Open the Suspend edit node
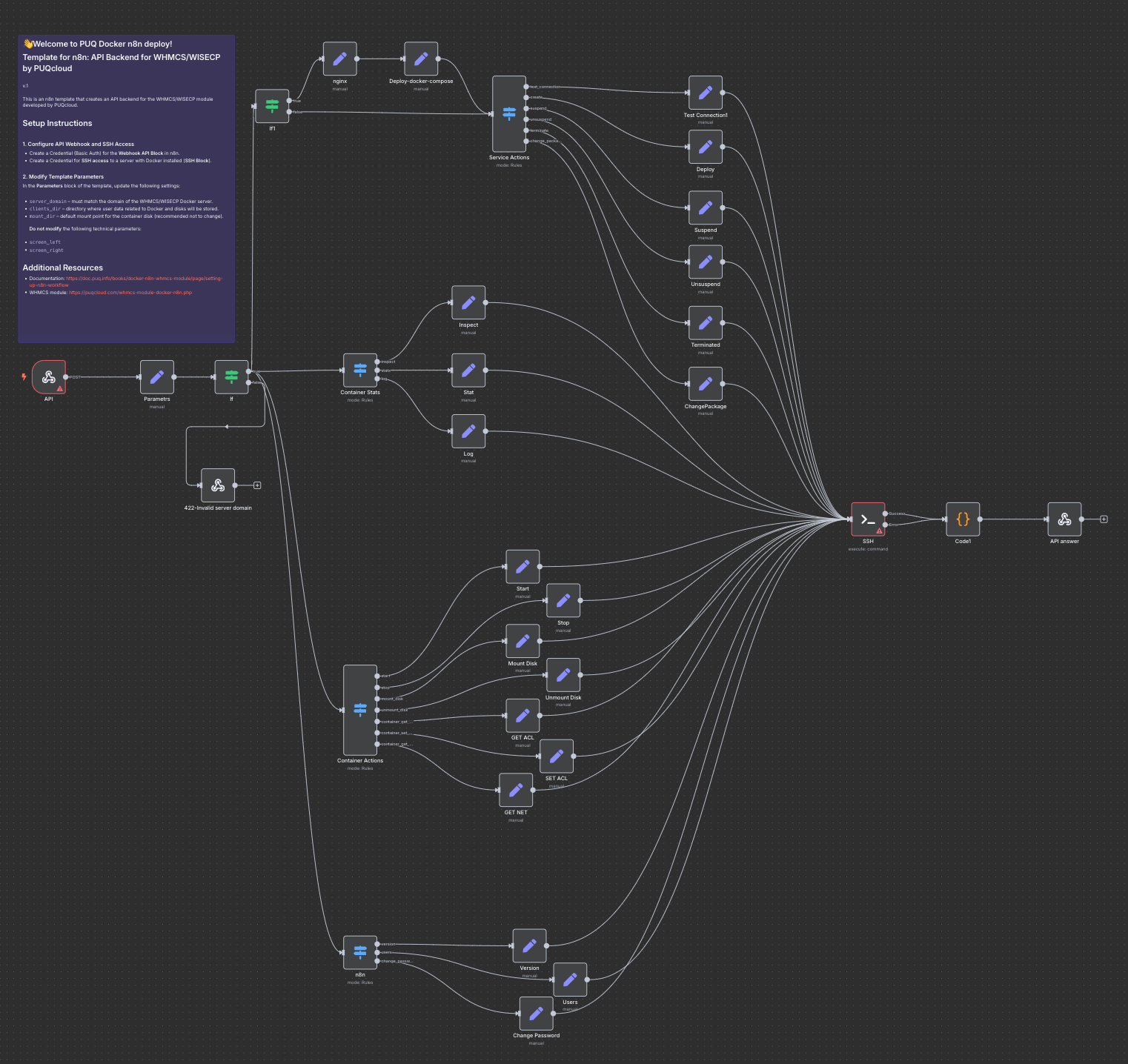 [x=706, y=207]
